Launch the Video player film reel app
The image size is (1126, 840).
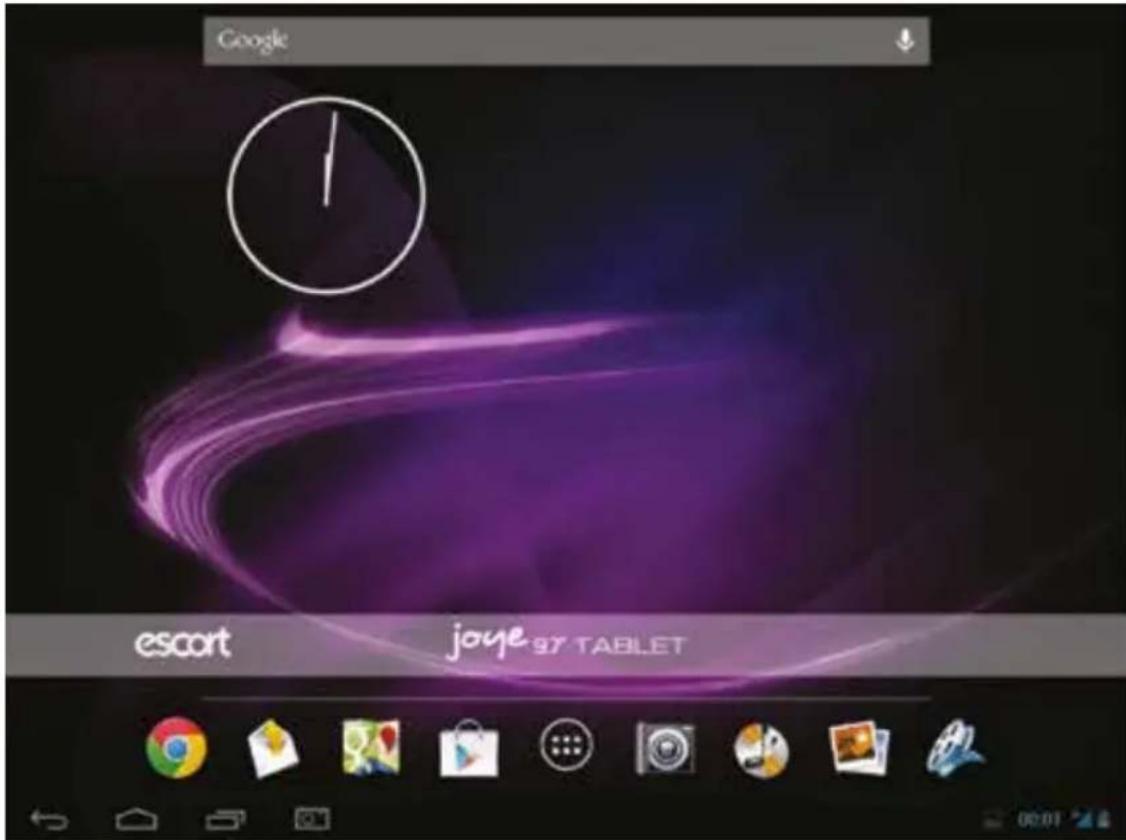pyautogui.click(x=955, y=748)
